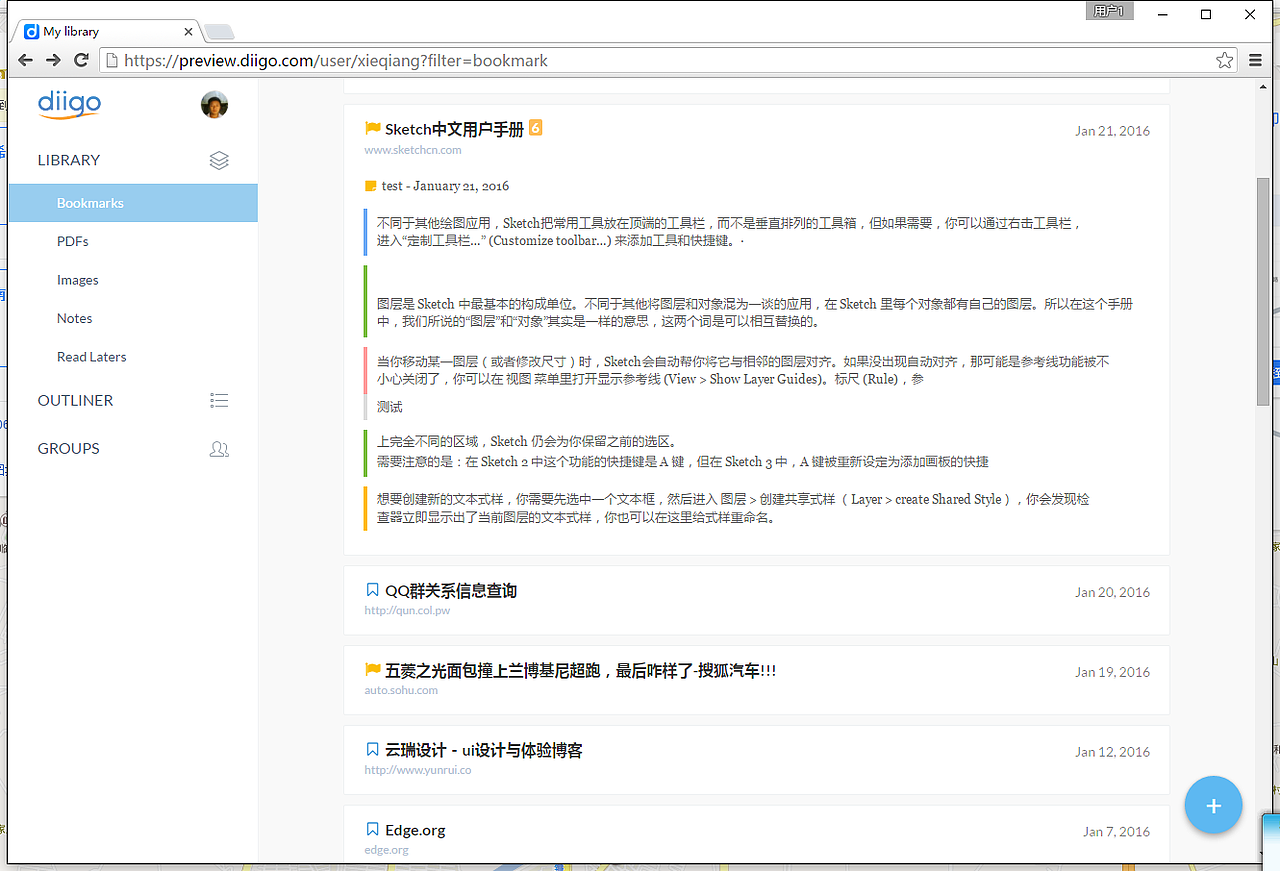Click the Jan 12, 2016 date
The image size is (1280, 871).
pos(1112,752)
